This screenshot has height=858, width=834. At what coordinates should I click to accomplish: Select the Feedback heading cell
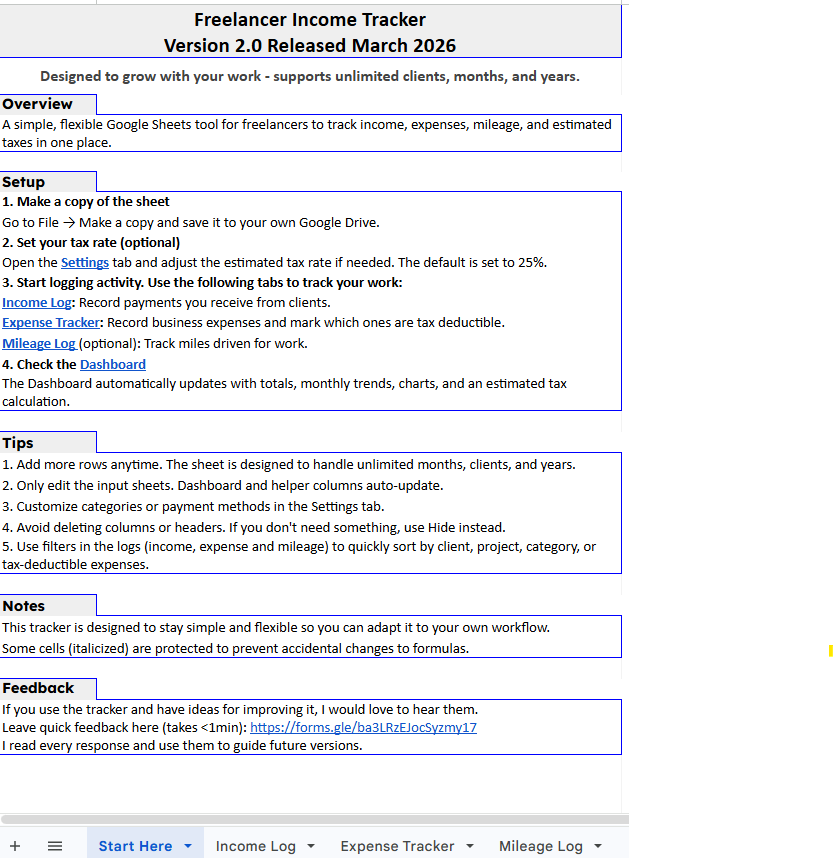point(48,688)
